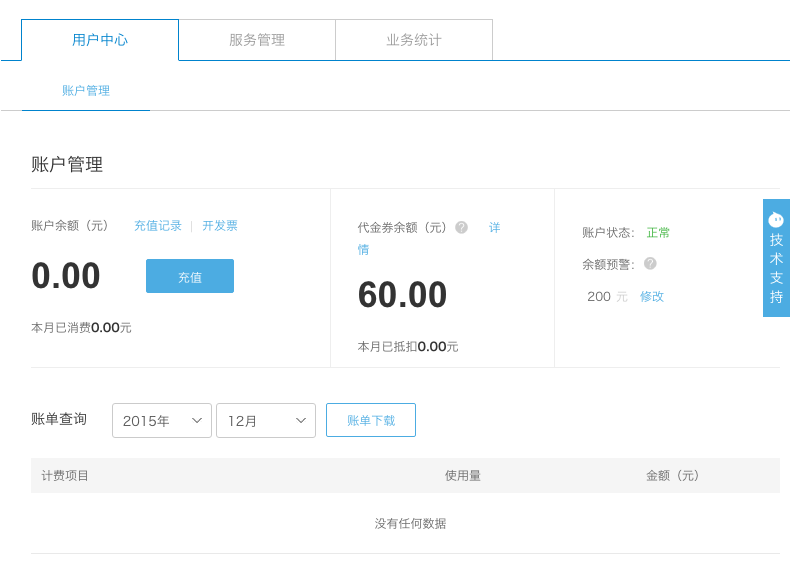Viewport: 793px width, 571px height.
Task: Click the 没有任何数据 empty table row
Action: 410,524
